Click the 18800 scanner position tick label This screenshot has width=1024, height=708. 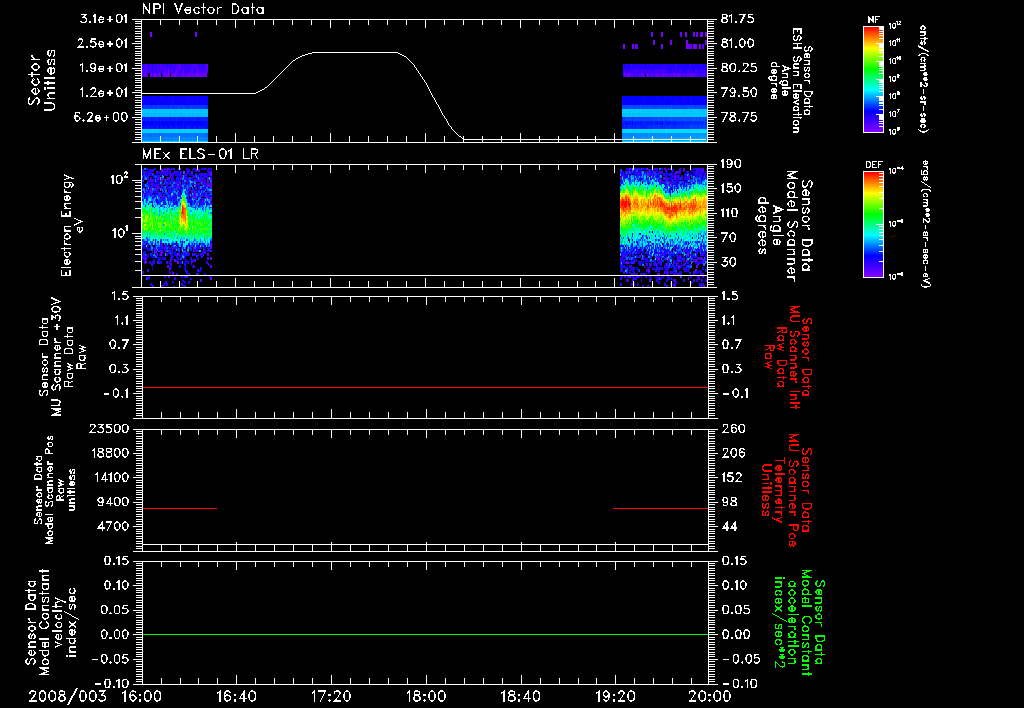[108, 453]
